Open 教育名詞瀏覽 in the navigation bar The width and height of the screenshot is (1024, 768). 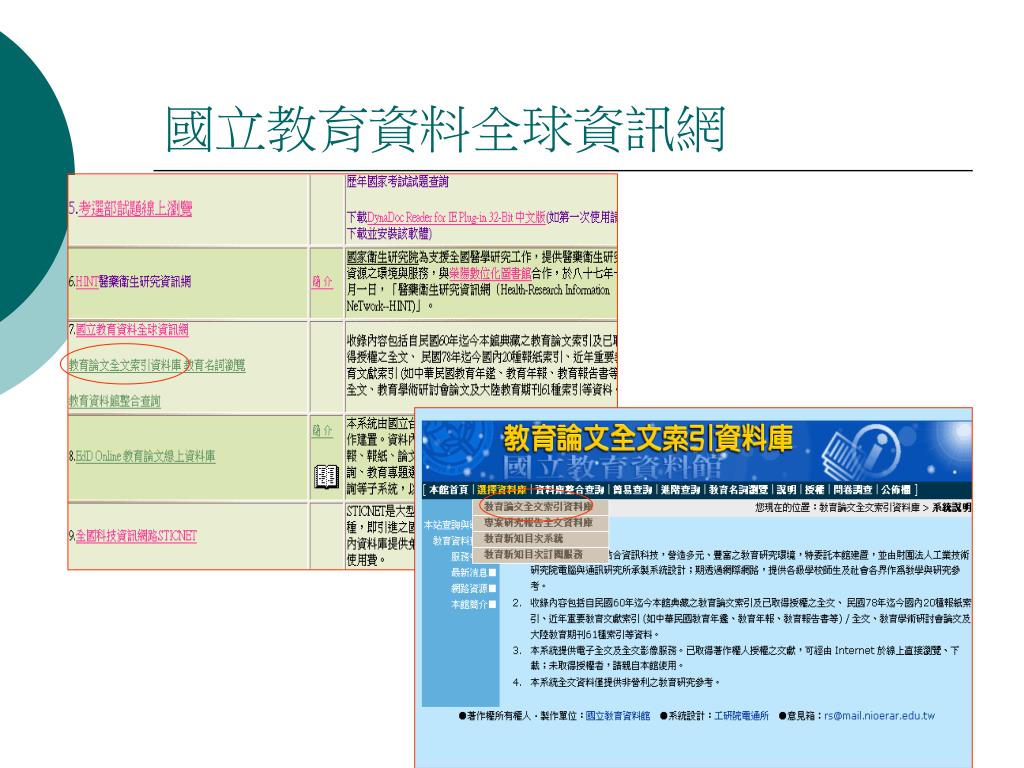738,490
